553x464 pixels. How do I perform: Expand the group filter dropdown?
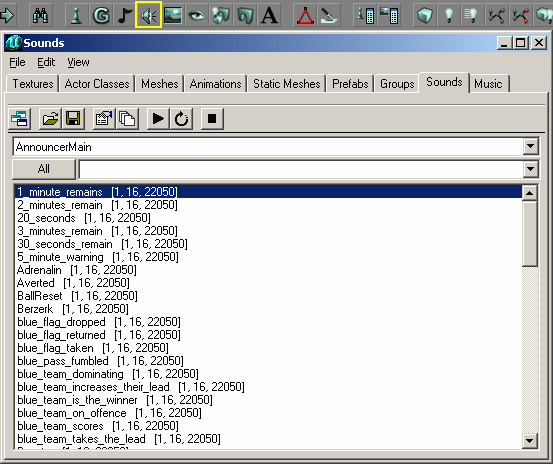coord(530,169)
